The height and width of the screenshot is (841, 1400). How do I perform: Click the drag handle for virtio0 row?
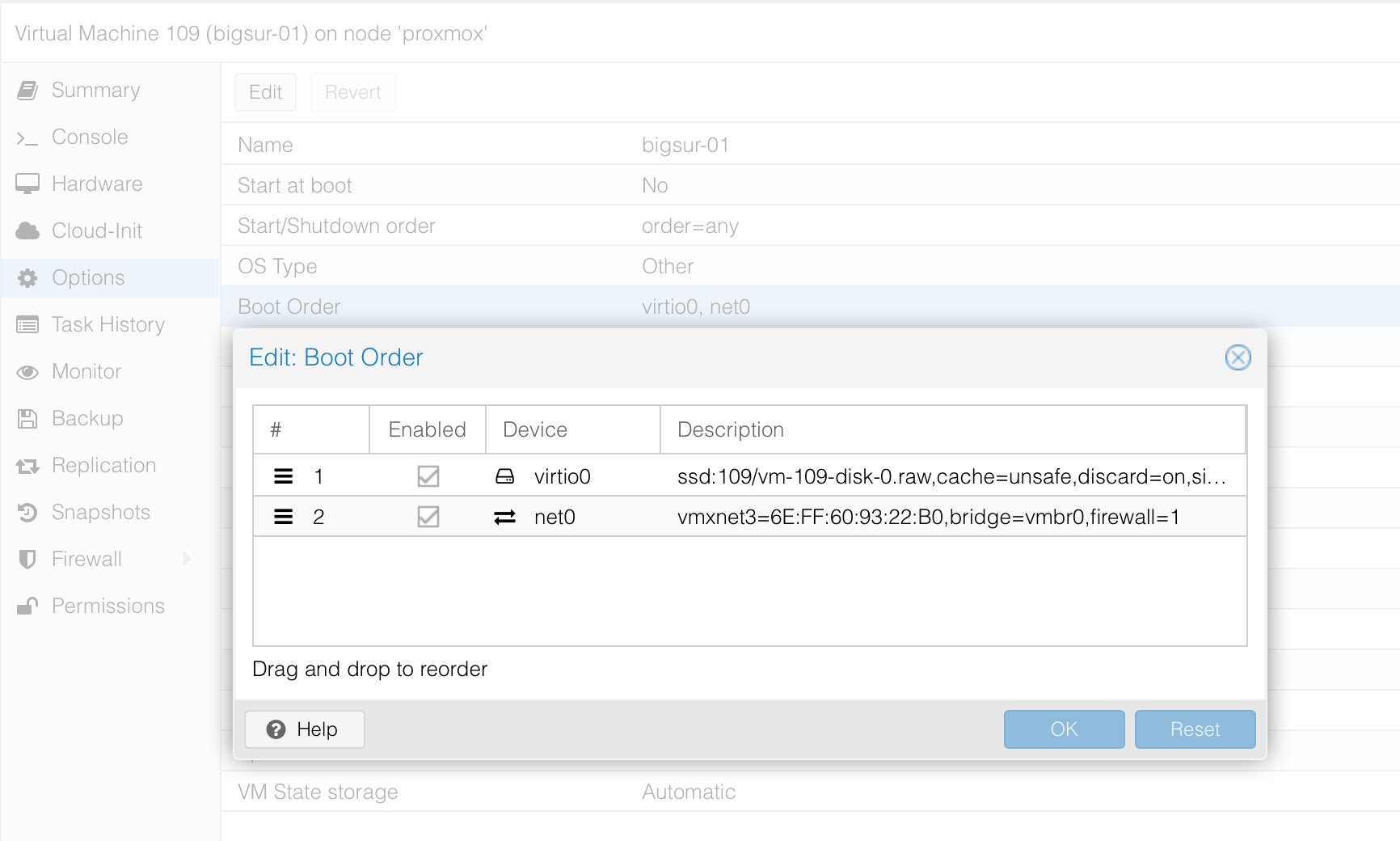coord(283,476)
